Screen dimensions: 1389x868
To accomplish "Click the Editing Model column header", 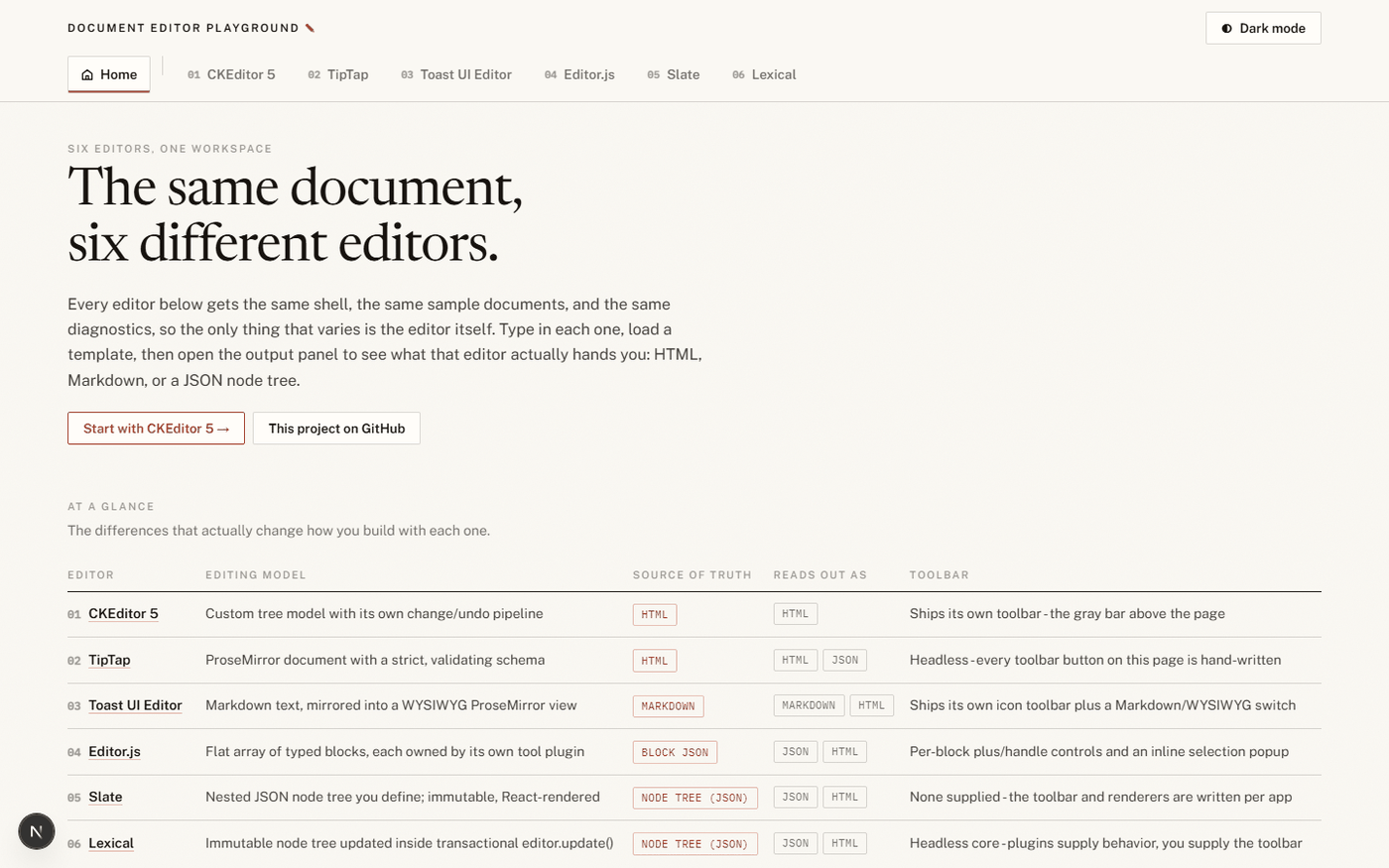I will click(256, 575).
